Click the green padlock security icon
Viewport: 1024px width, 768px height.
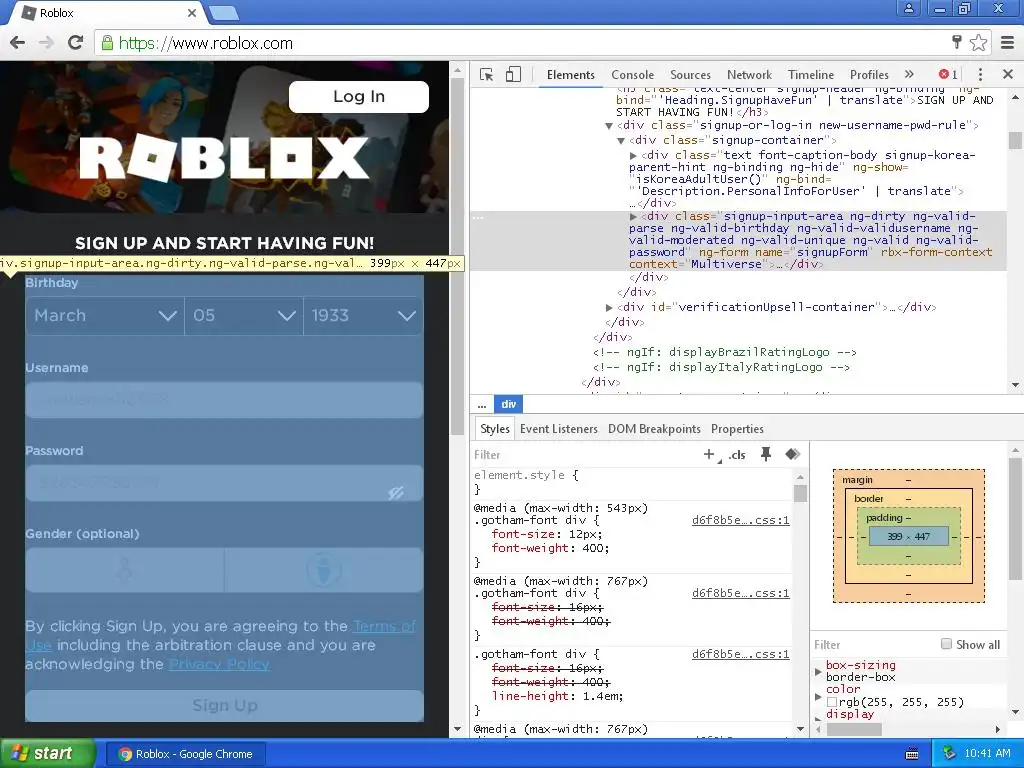click(106, 43)
